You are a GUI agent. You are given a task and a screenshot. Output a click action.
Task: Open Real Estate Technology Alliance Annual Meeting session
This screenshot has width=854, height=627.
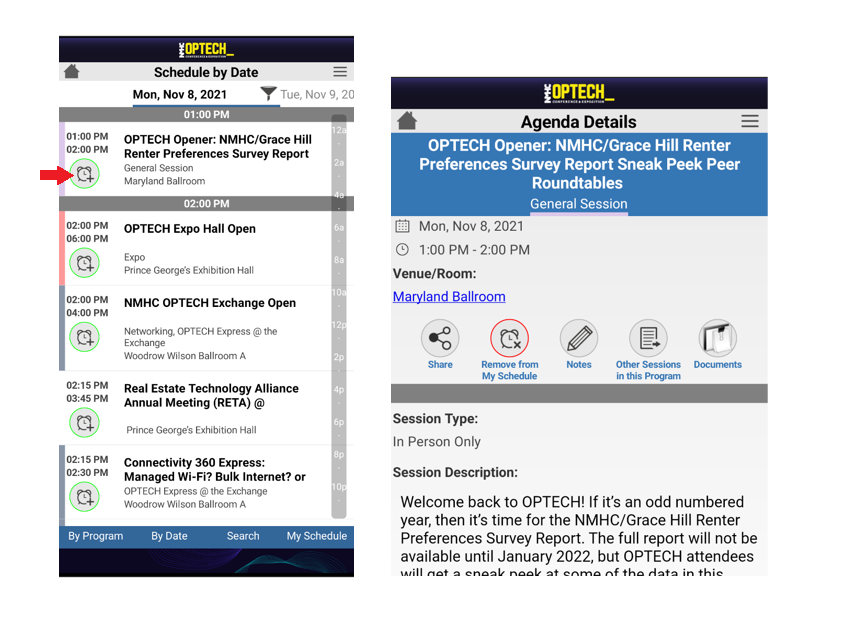pyautogui.click(x=211, y=395)
